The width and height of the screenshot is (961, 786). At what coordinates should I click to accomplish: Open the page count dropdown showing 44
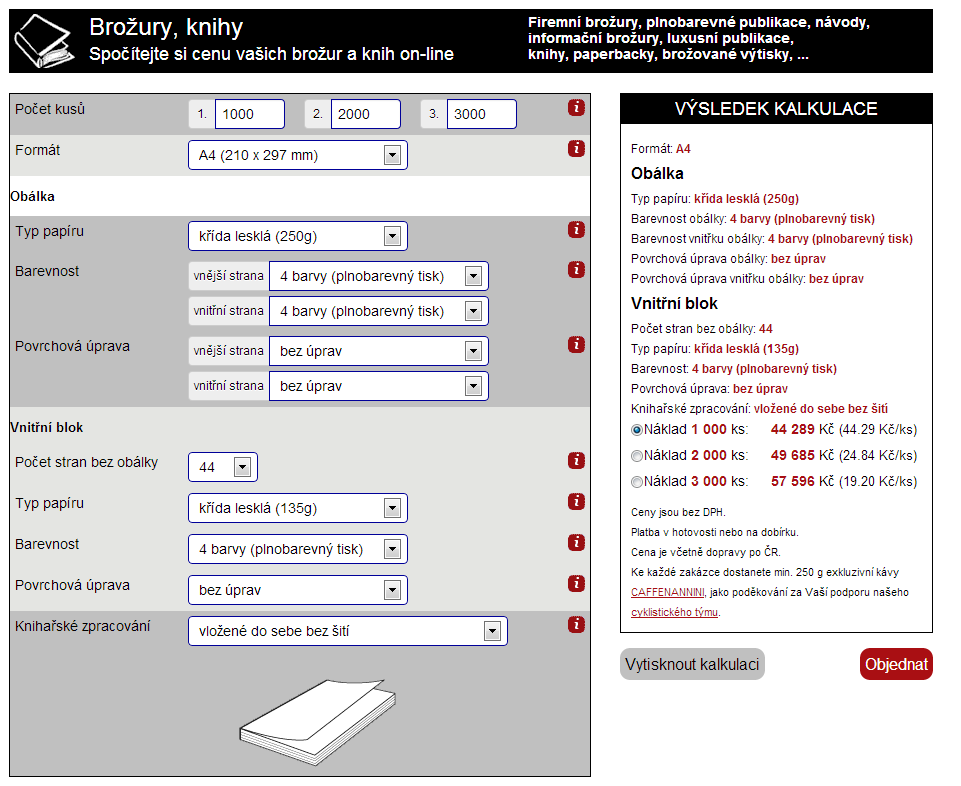[222, 467]
